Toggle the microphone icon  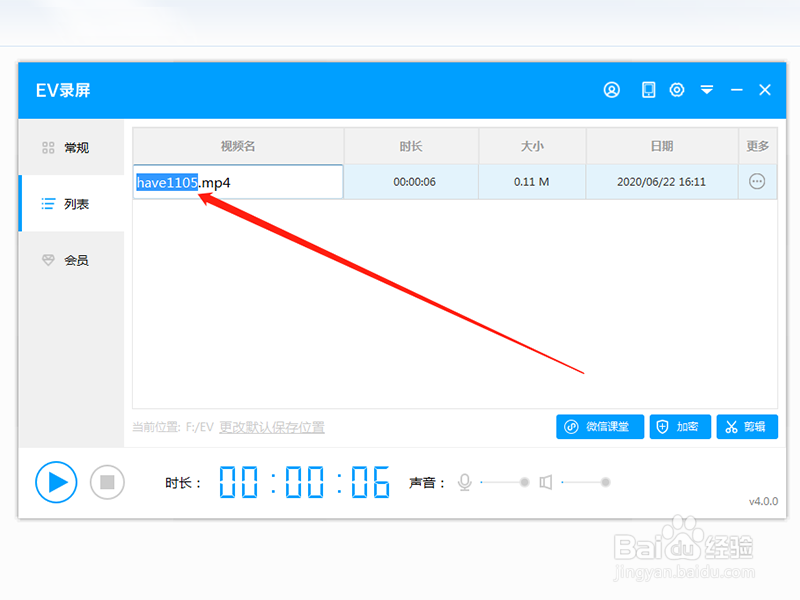(464, 482)
